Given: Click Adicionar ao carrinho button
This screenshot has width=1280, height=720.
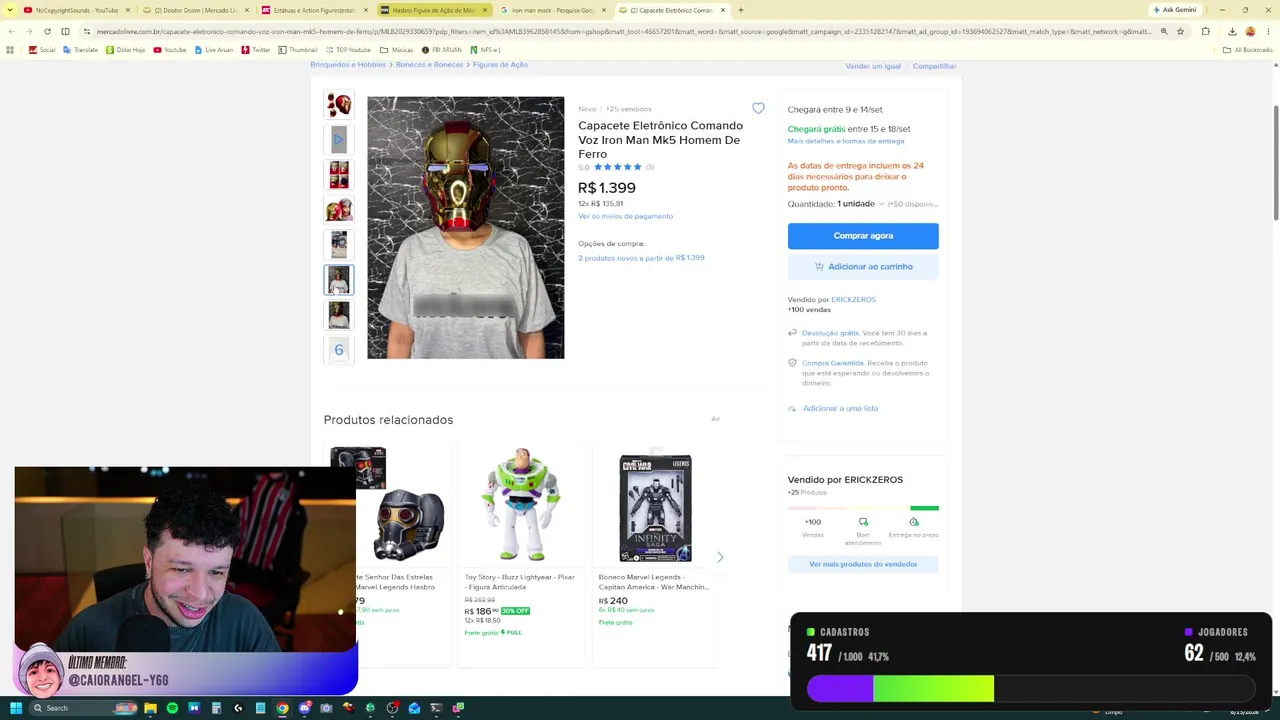Looking at the screenshot, I should pos(863,267).
